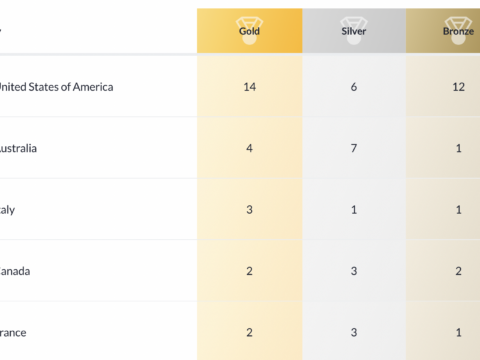Click Italy silver count 1
Viewport: 480px width, 360px height.
[354, 210]
